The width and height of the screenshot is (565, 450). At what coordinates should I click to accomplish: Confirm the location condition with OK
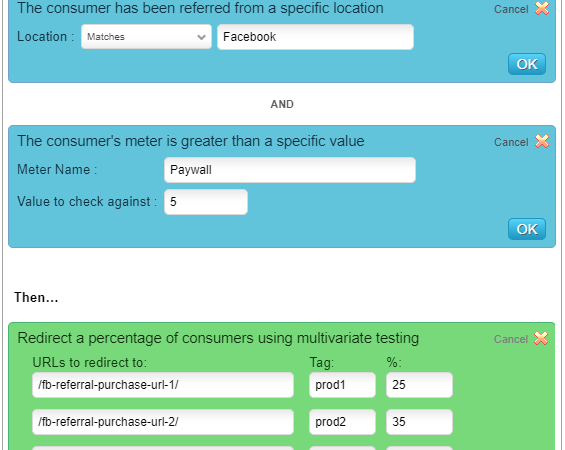[x=527, y=64]
